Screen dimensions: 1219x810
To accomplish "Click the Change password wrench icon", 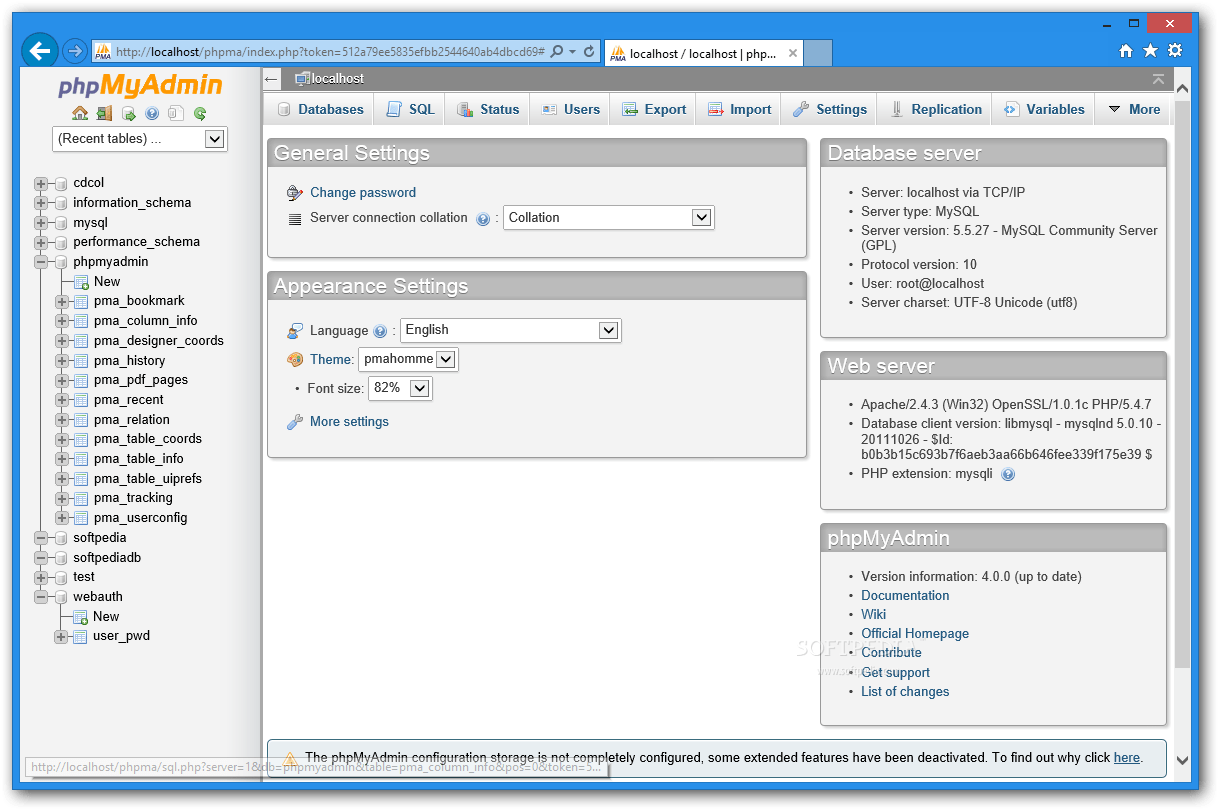I will click(294, 192).
